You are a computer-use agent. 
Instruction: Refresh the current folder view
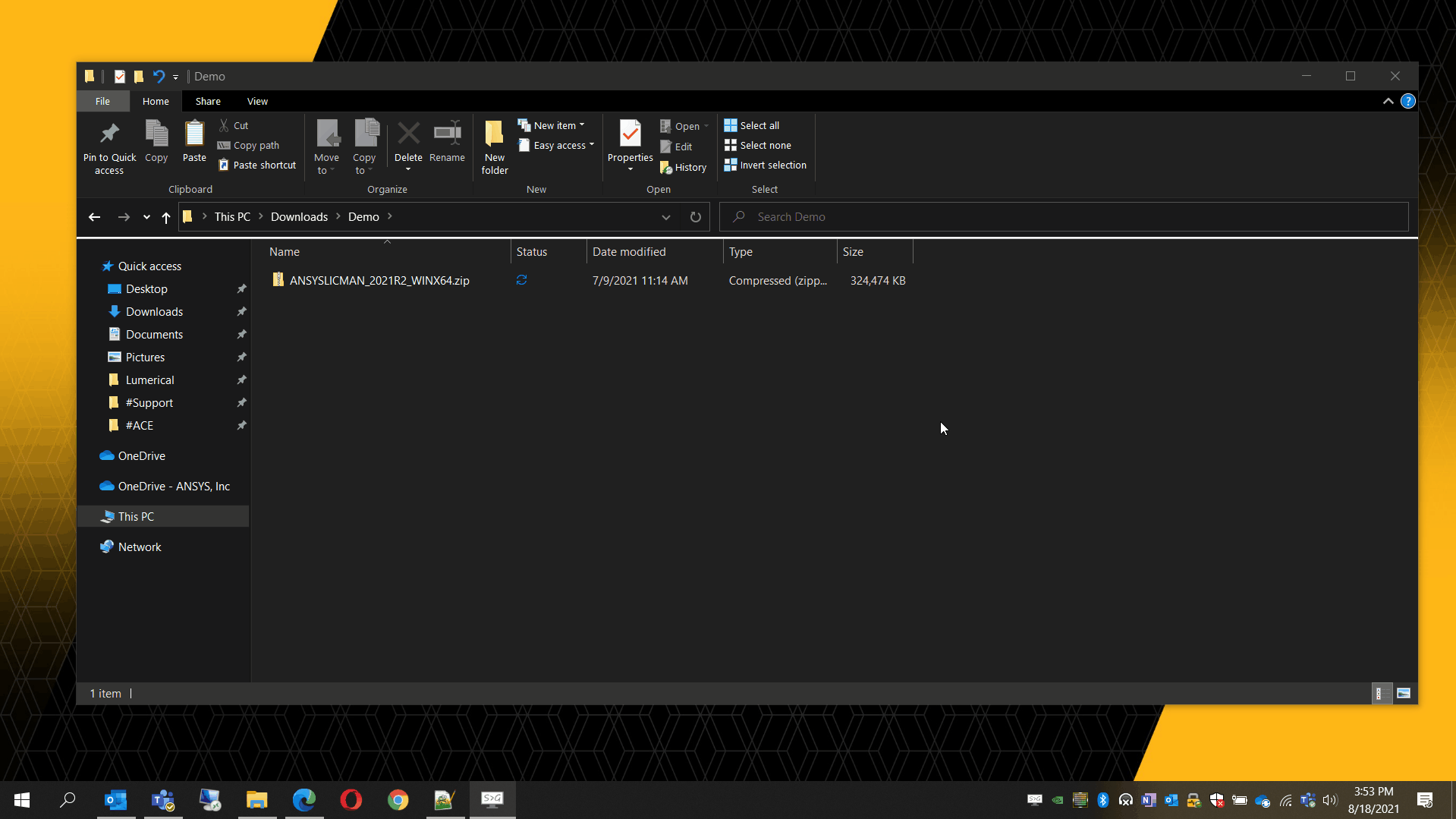[x=695, y=217]
